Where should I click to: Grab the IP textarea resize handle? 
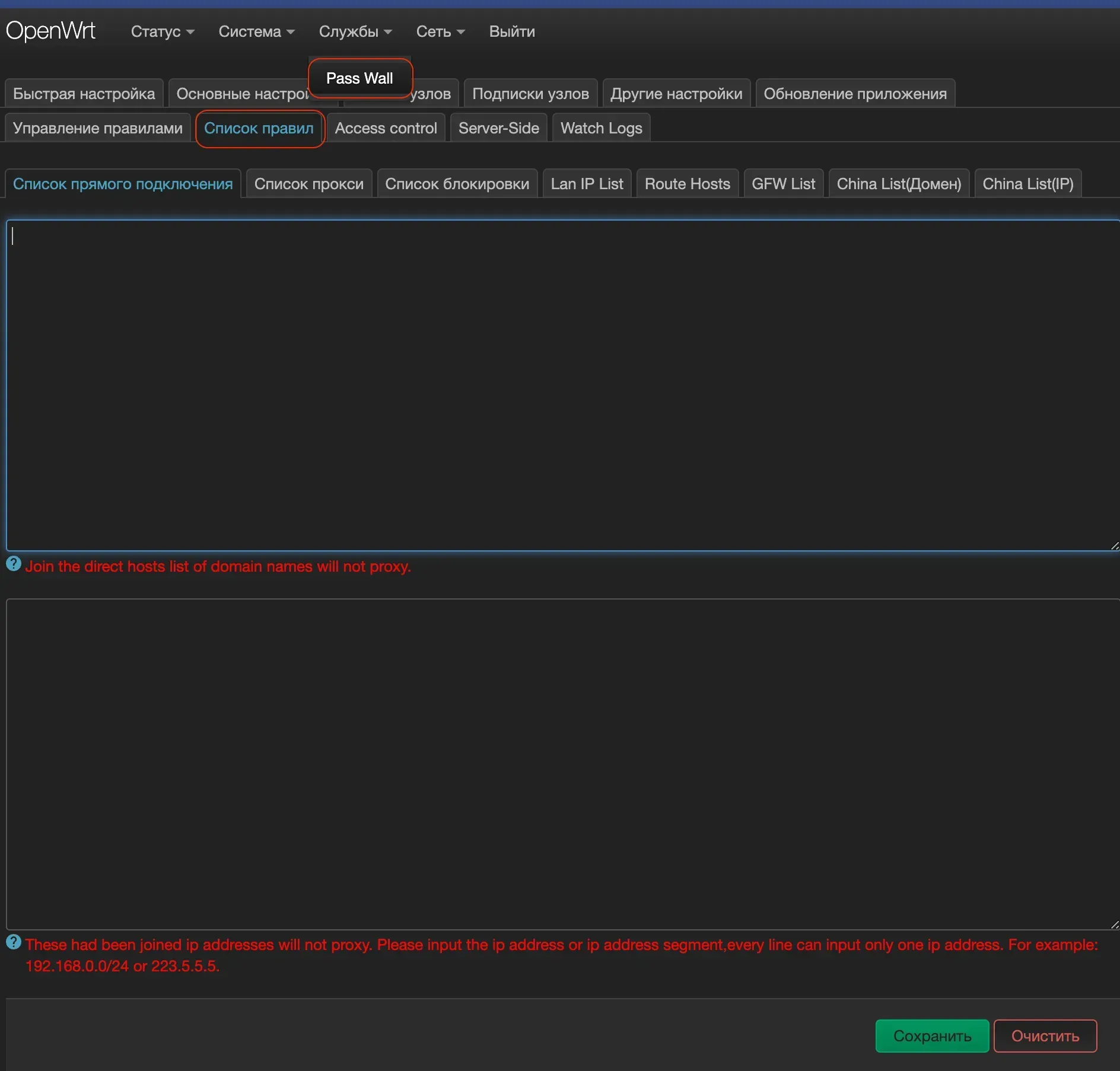(1114, 925)
